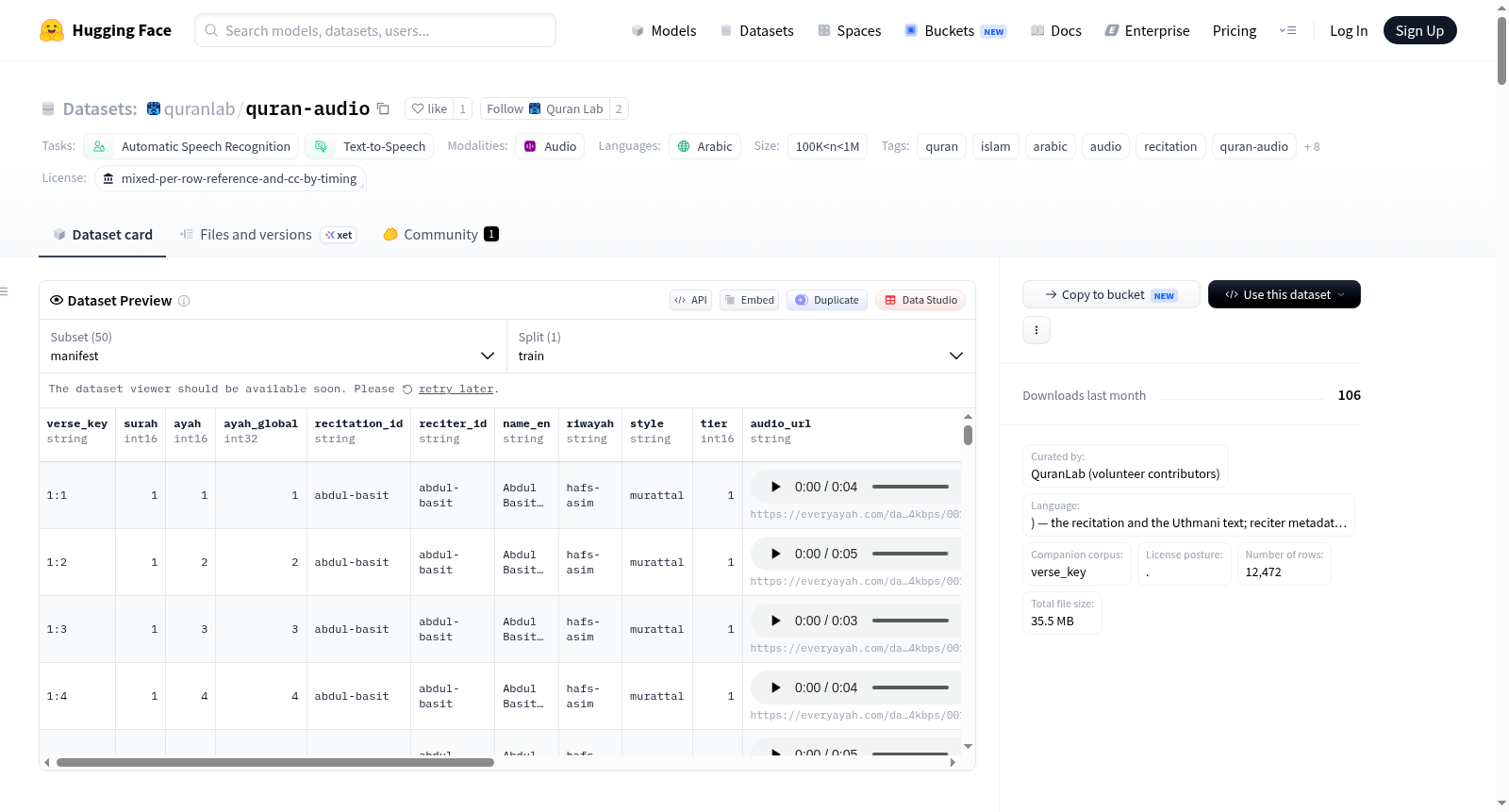Open Data Studio

(920, 300)
